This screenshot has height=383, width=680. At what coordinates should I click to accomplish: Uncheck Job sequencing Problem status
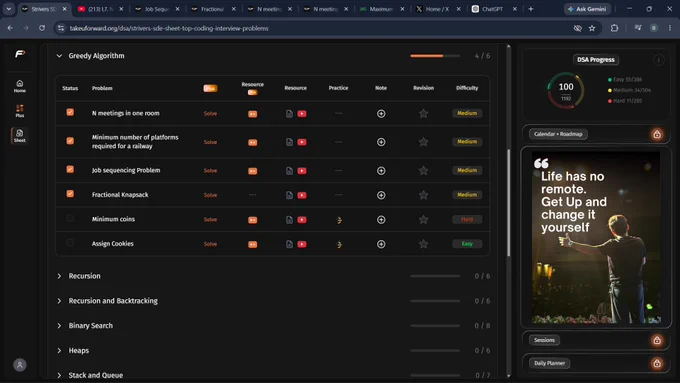pyautogui.click(x=70, y=170)
